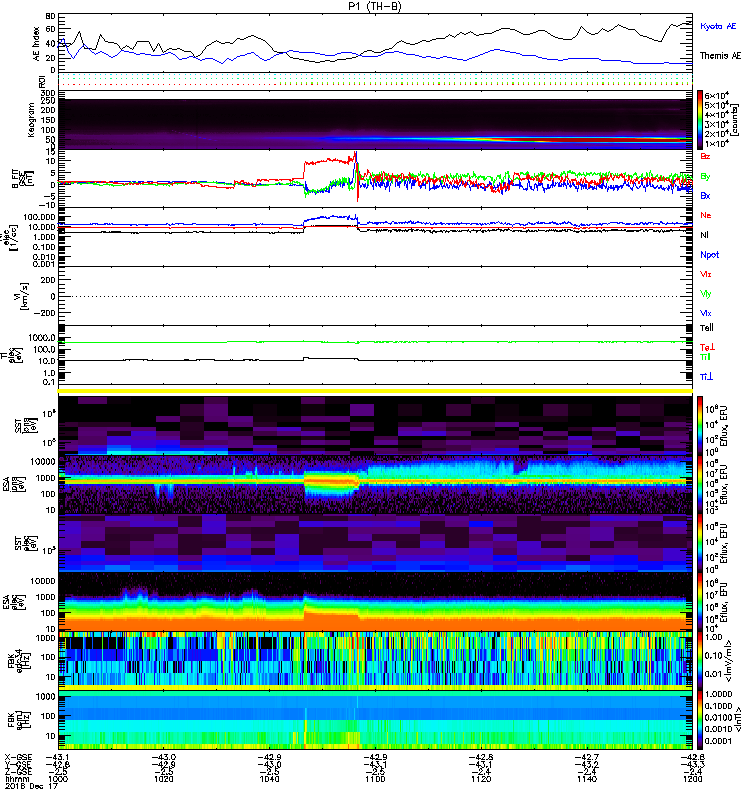Pick the Keogram counts color bar
The width and height of the screenshot is (750, 800).
pos(699,120)
